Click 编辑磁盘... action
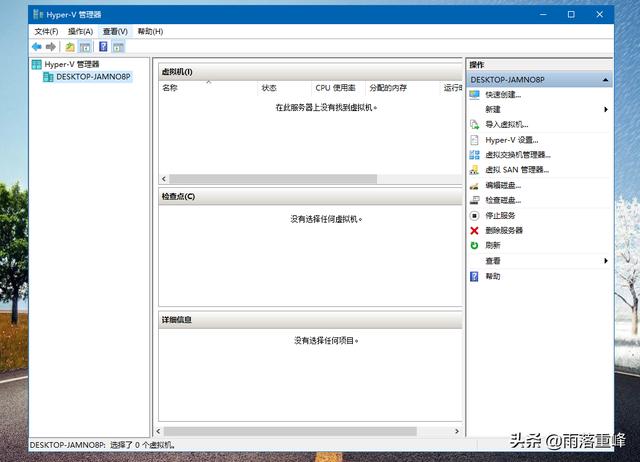 pyautogui.click(x=503, y=186)
